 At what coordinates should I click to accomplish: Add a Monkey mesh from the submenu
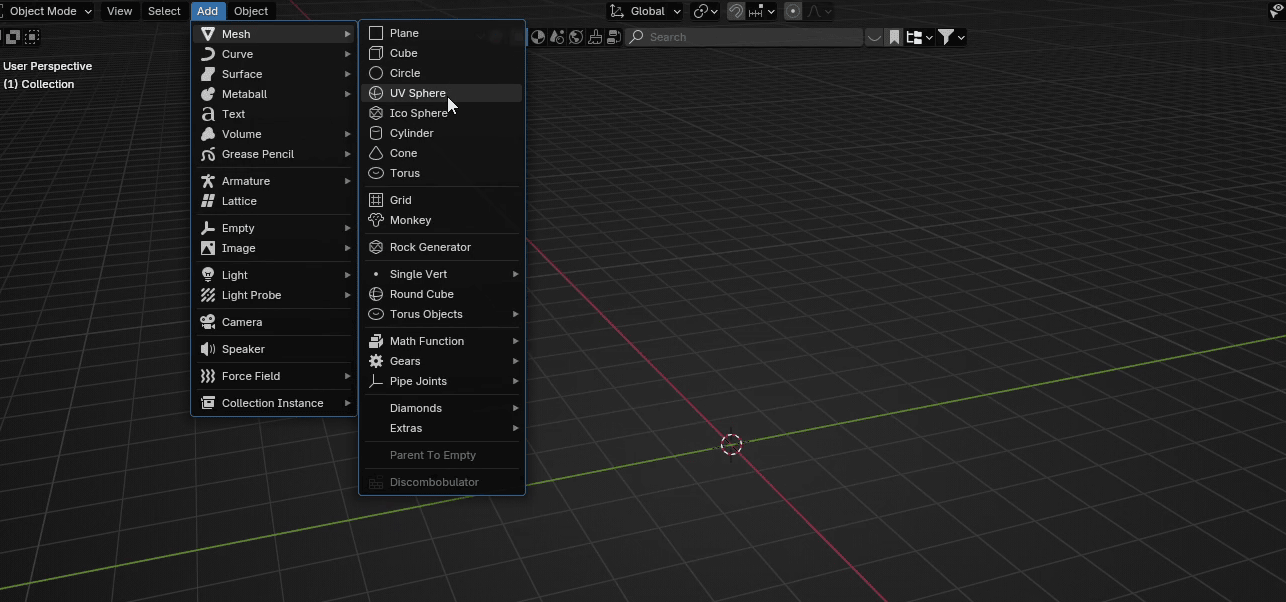(410, 220)
